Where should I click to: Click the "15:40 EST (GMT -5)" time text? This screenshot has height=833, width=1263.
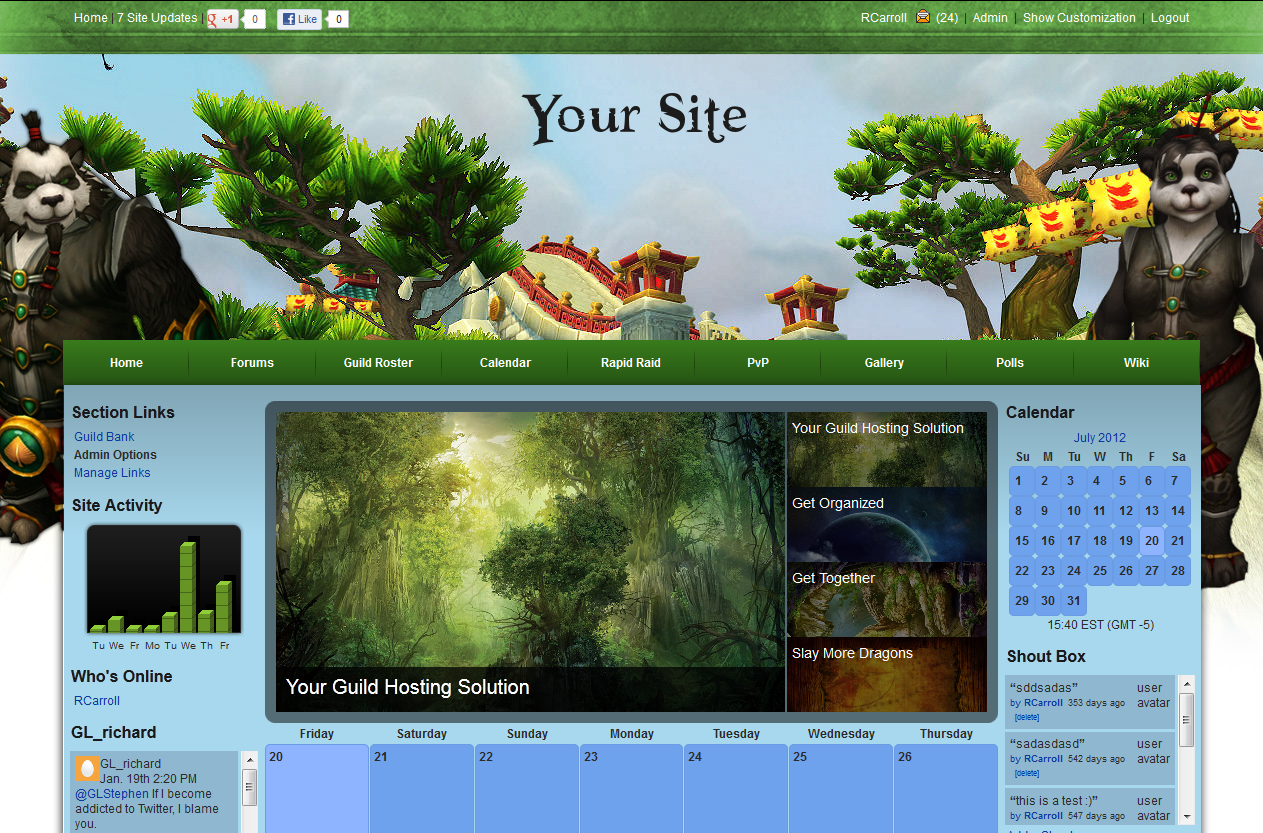(1101, 625)
